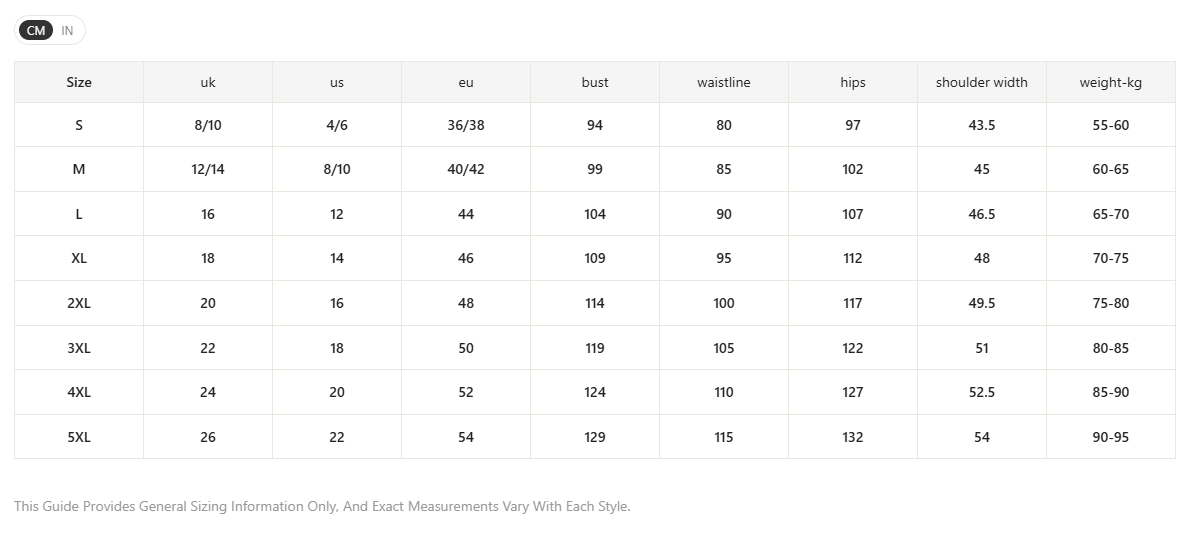This screenshot has height=541, width=1192.
Task: Click the shoulder width value 49.5
Action: (981, 303)
